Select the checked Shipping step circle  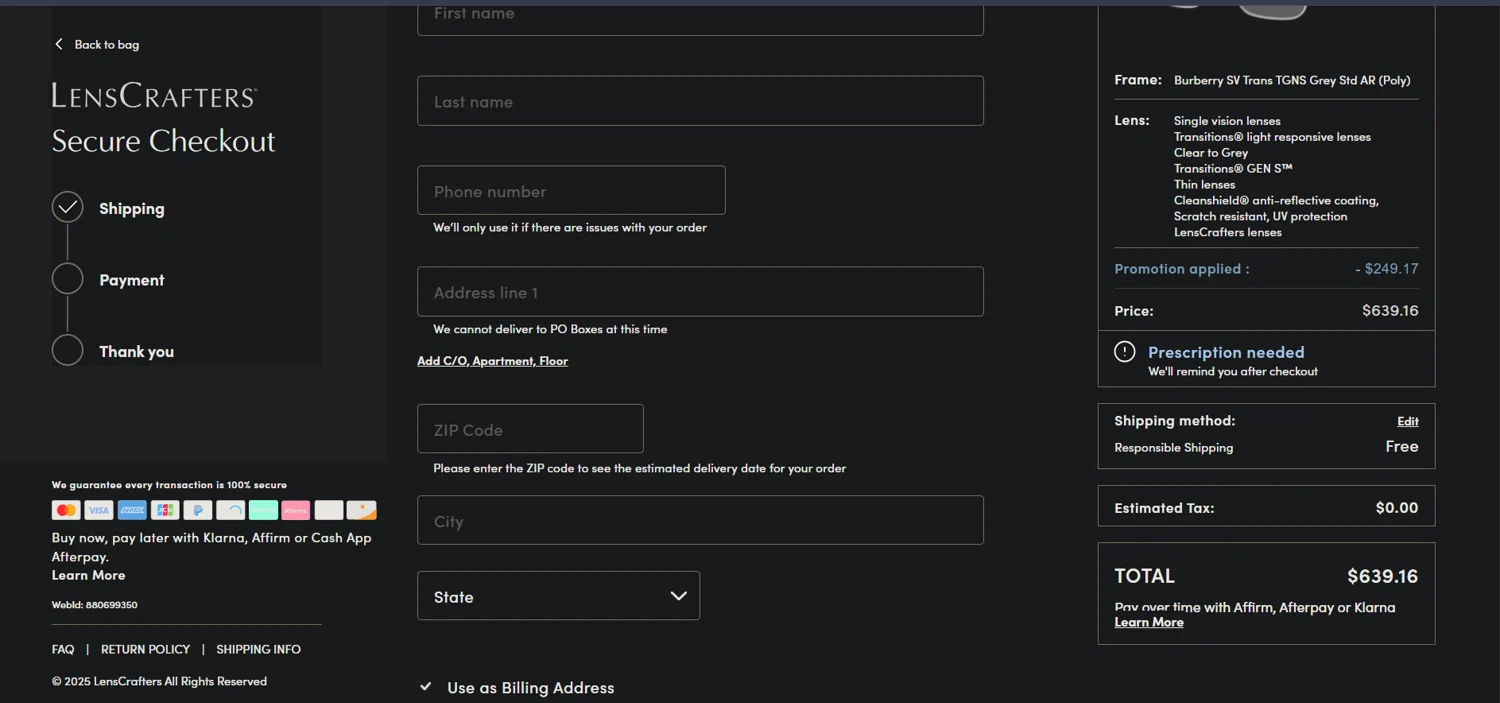click(68, 208)
